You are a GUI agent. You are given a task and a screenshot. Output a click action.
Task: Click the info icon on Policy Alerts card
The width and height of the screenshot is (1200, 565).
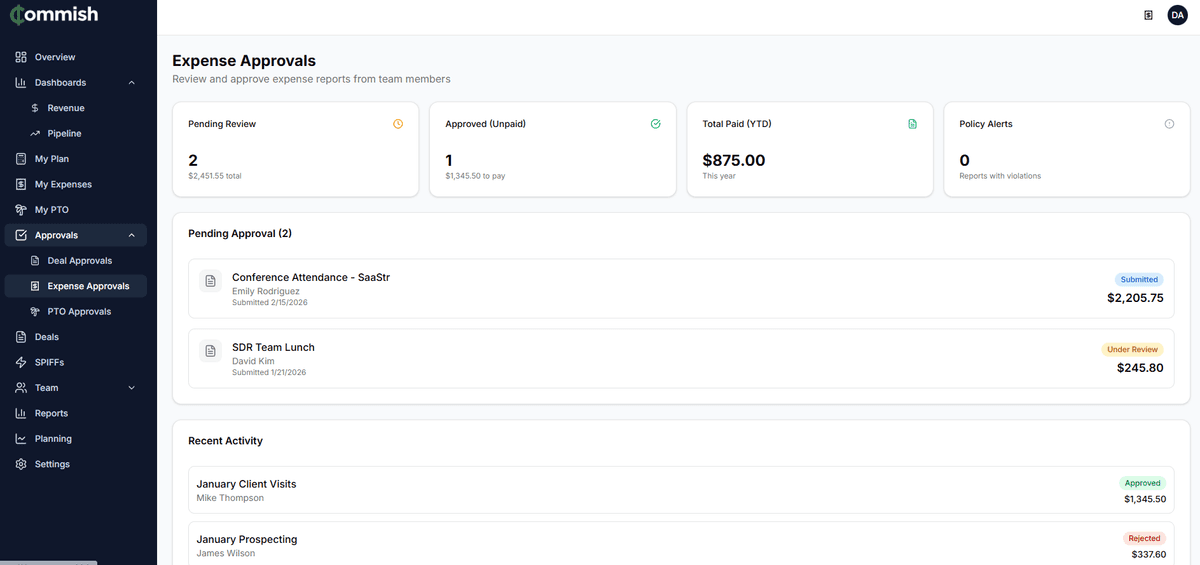(x=1169, y=124)
